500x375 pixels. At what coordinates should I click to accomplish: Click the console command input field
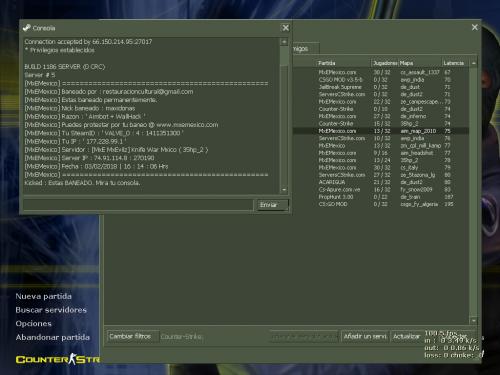[x=138, y=205]
